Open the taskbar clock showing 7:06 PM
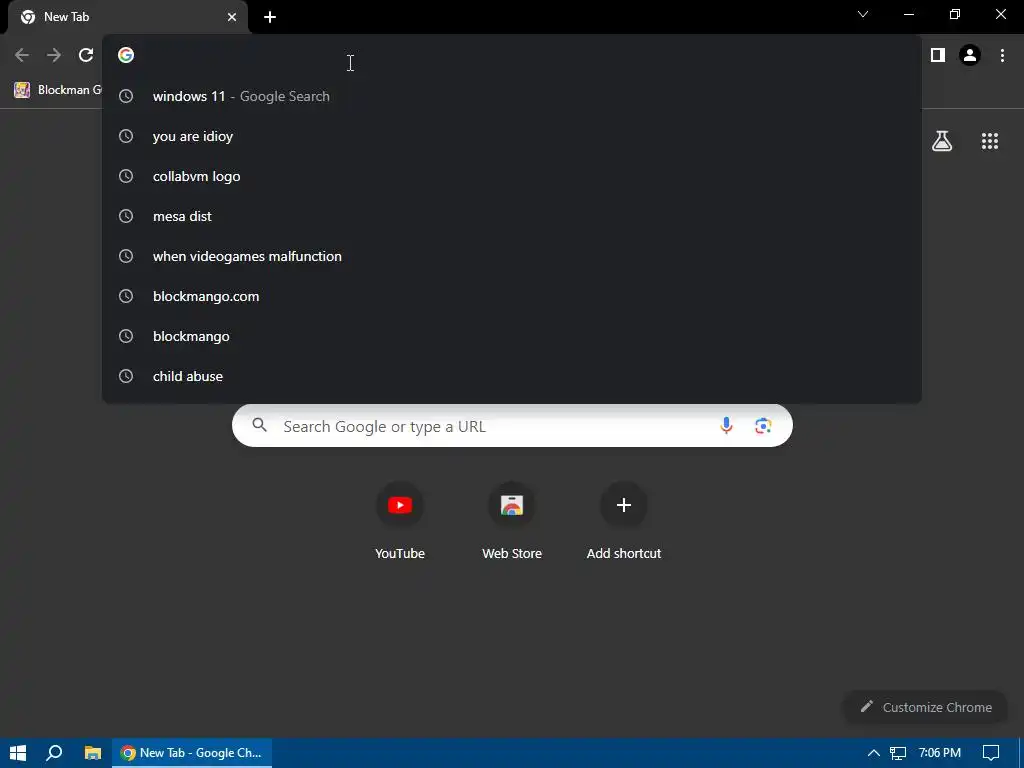 (x=940, y=753)
